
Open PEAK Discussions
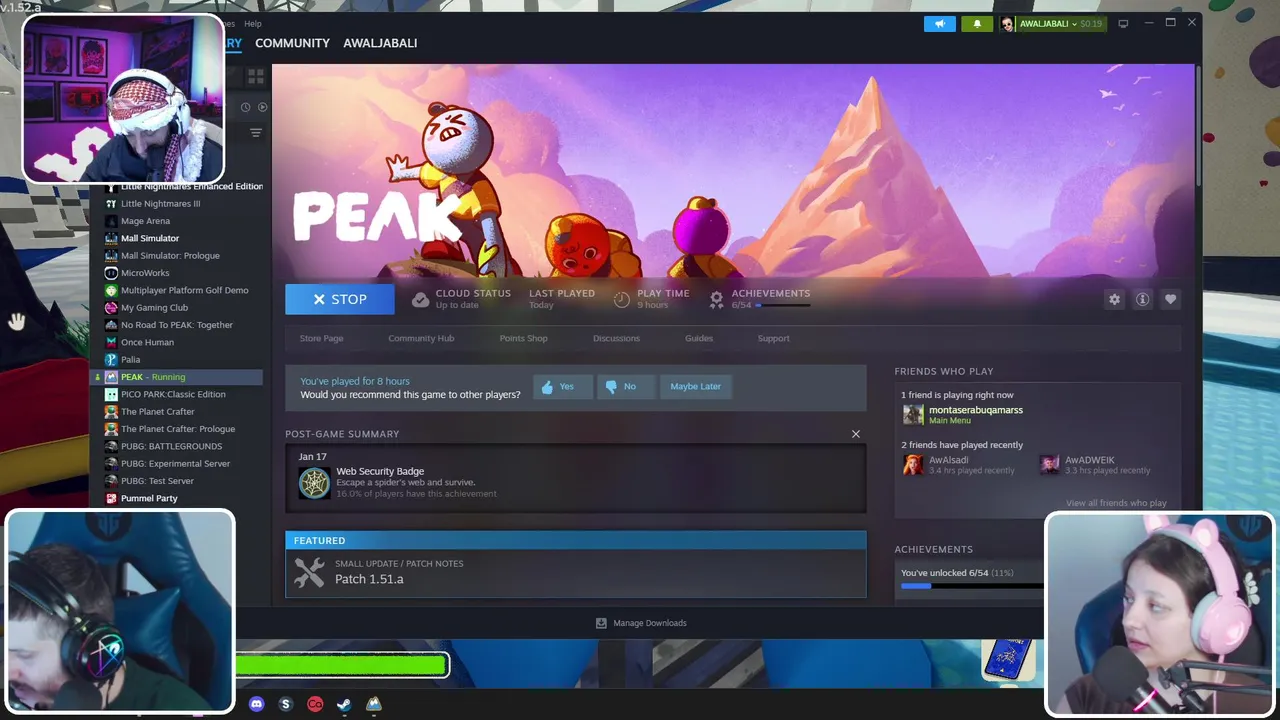(616, 338)
